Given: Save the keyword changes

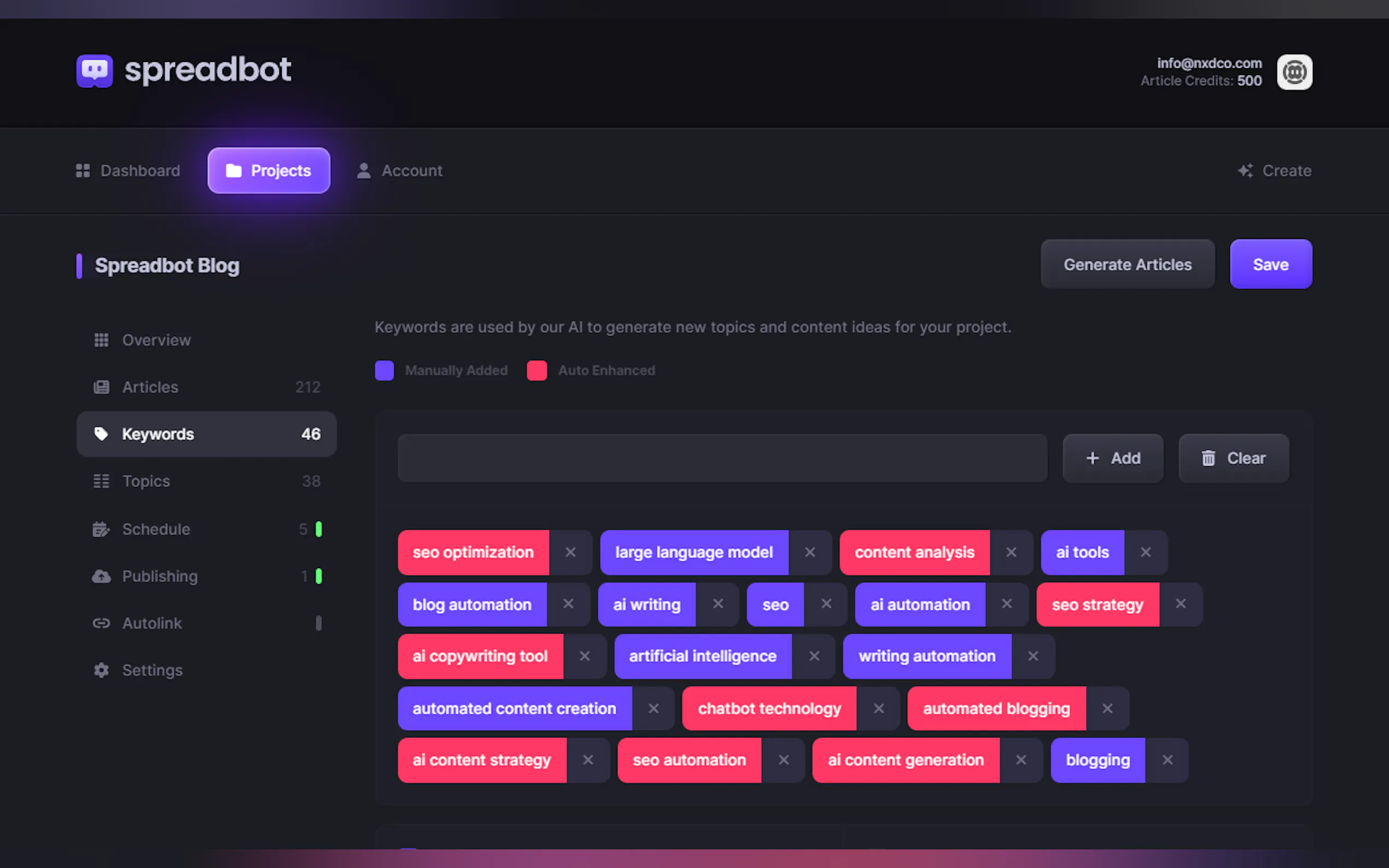Looking at the screenshot, I should 1270,265.
